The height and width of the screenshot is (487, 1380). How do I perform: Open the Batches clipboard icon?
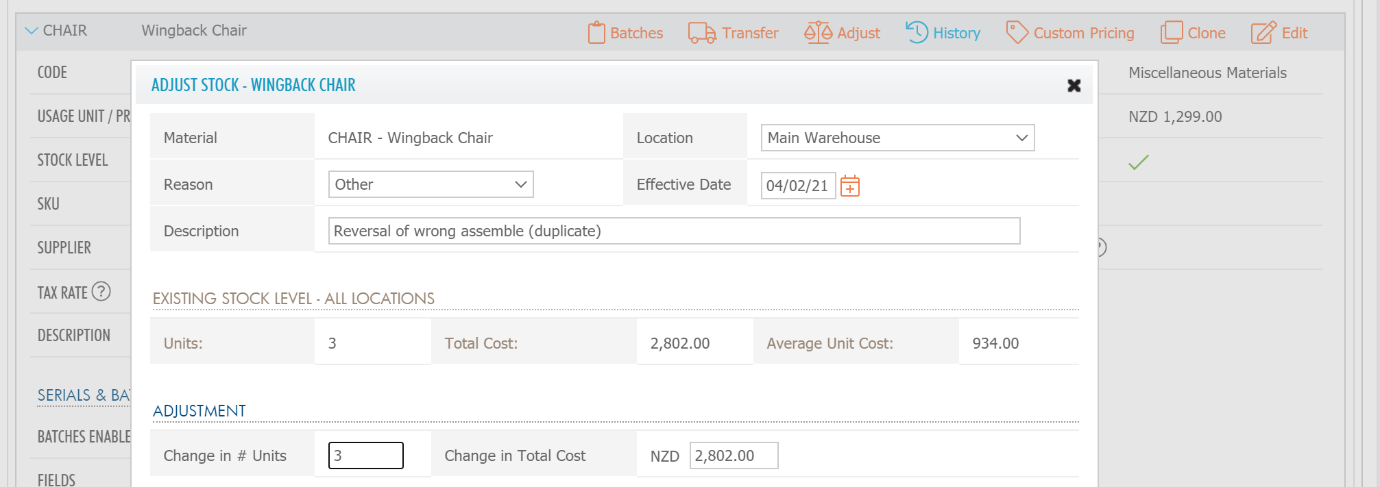[597, 33]
